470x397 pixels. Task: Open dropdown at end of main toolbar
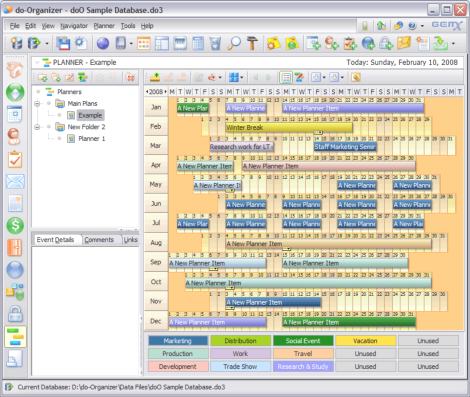tap(453, 43)
